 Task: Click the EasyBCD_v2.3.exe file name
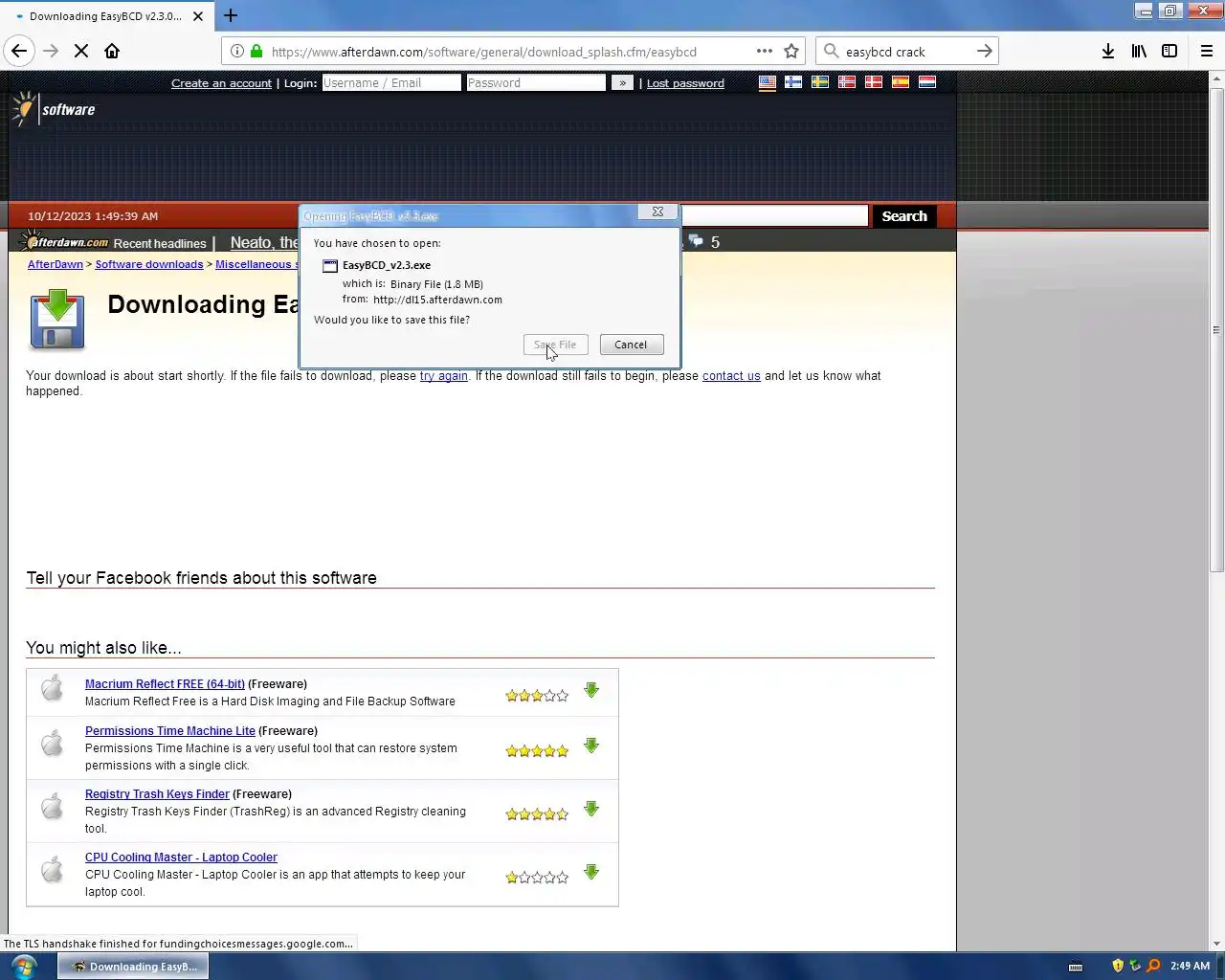(x=387, y=265)
